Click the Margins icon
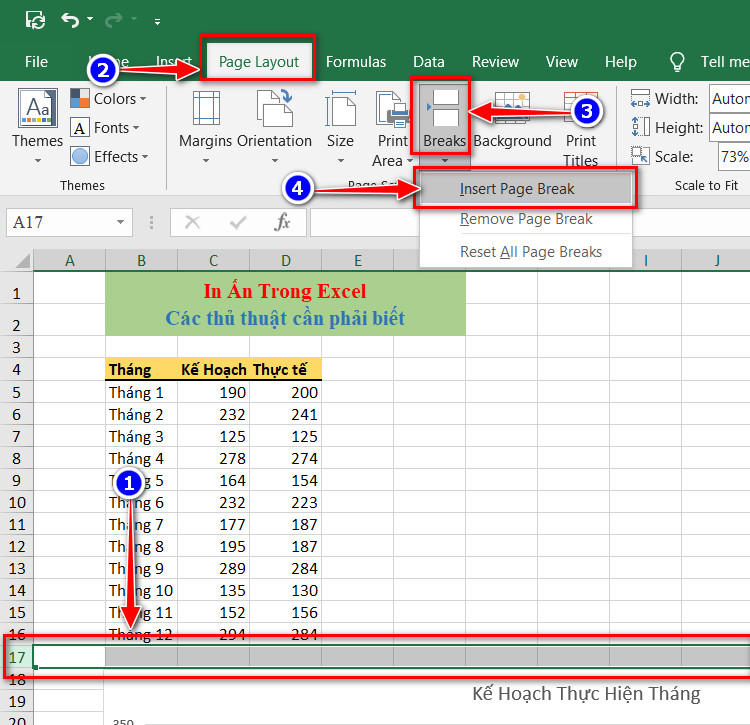750x725 pixels. [206, 108]
